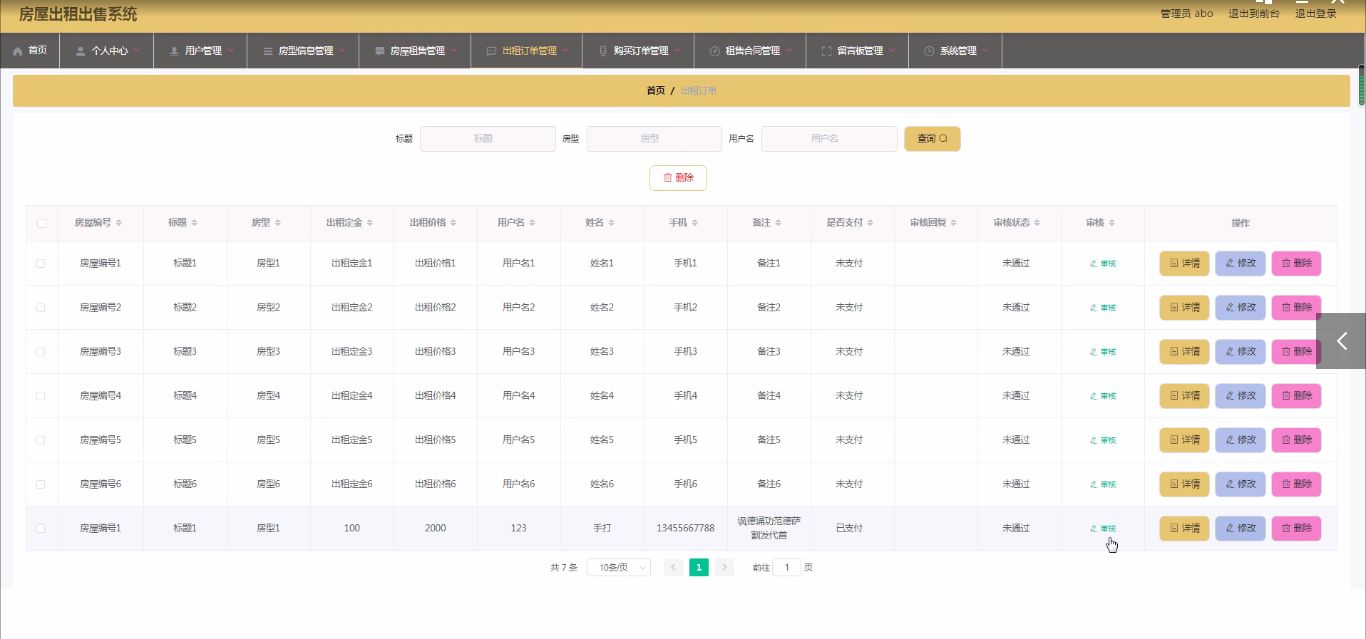1366x639 pixels.
Task: Click 删除 for the 备注4 row
Action: pyautogui.click(x=1296, y=396)
